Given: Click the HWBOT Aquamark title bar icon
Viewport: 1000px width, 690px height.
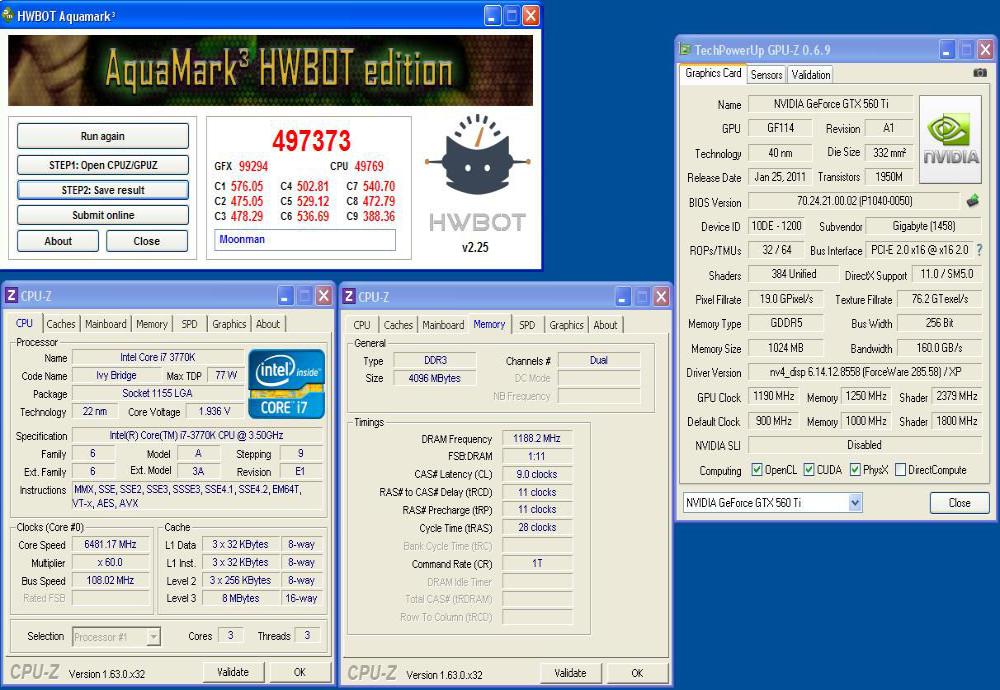Looking at the screenshot, I should click(x=8, y=14).
